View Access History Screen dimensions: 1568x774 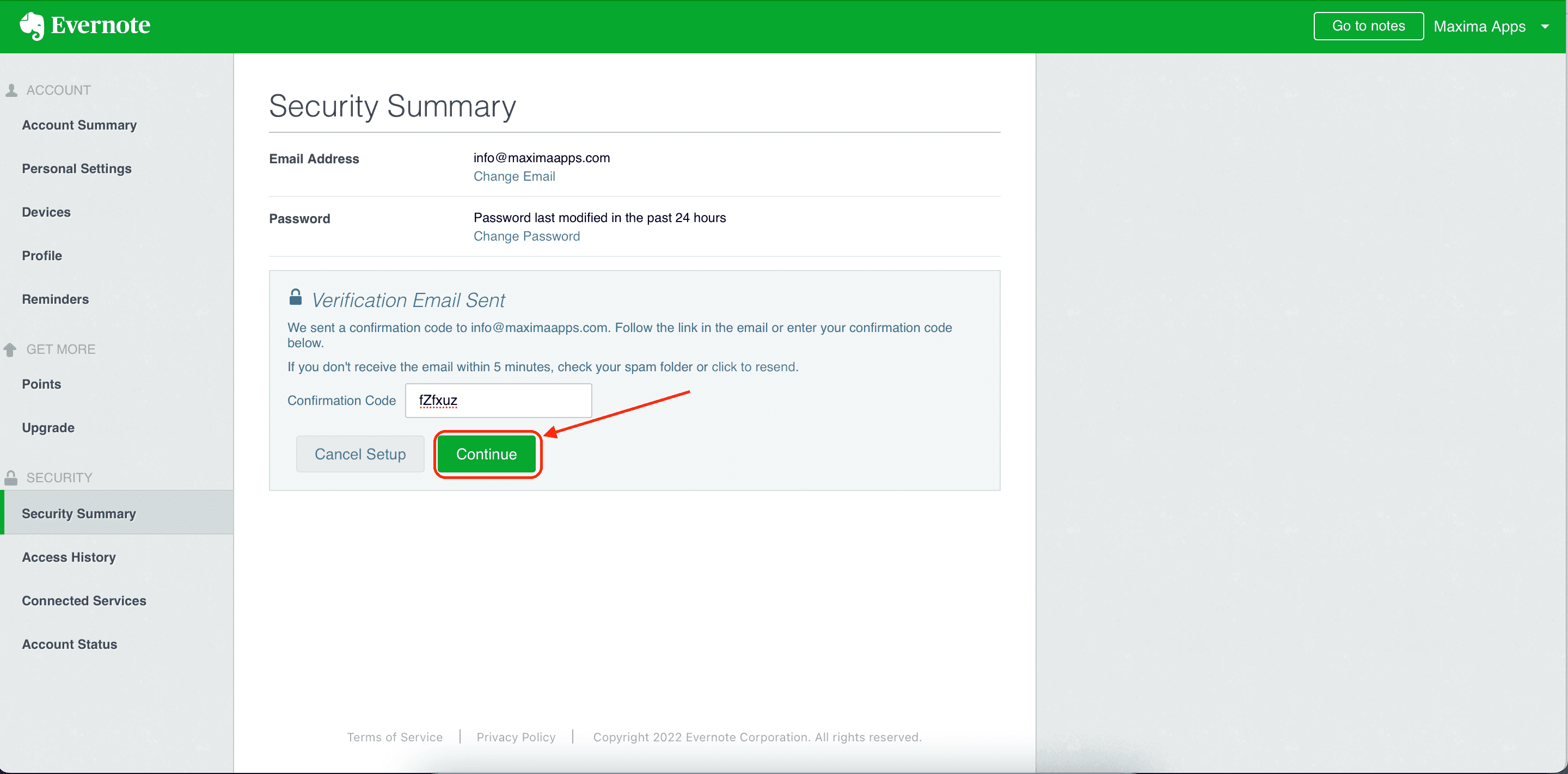(x=69, y=557)
